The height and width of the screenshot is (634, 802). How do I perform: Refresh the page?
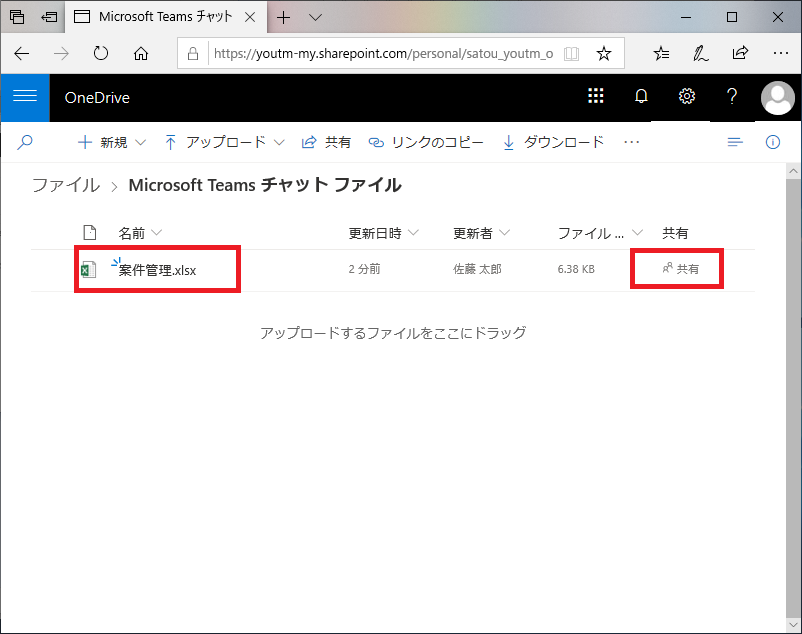point(101,53)
